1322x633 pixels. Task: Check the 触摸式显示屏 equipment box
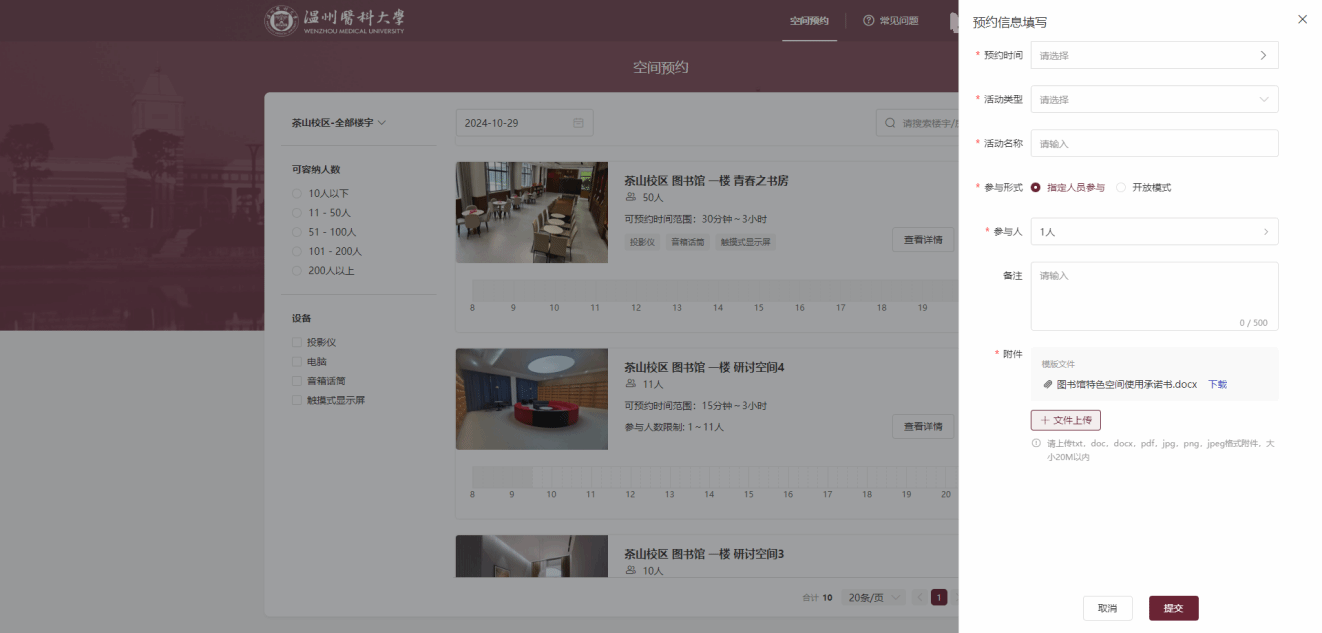296,400
